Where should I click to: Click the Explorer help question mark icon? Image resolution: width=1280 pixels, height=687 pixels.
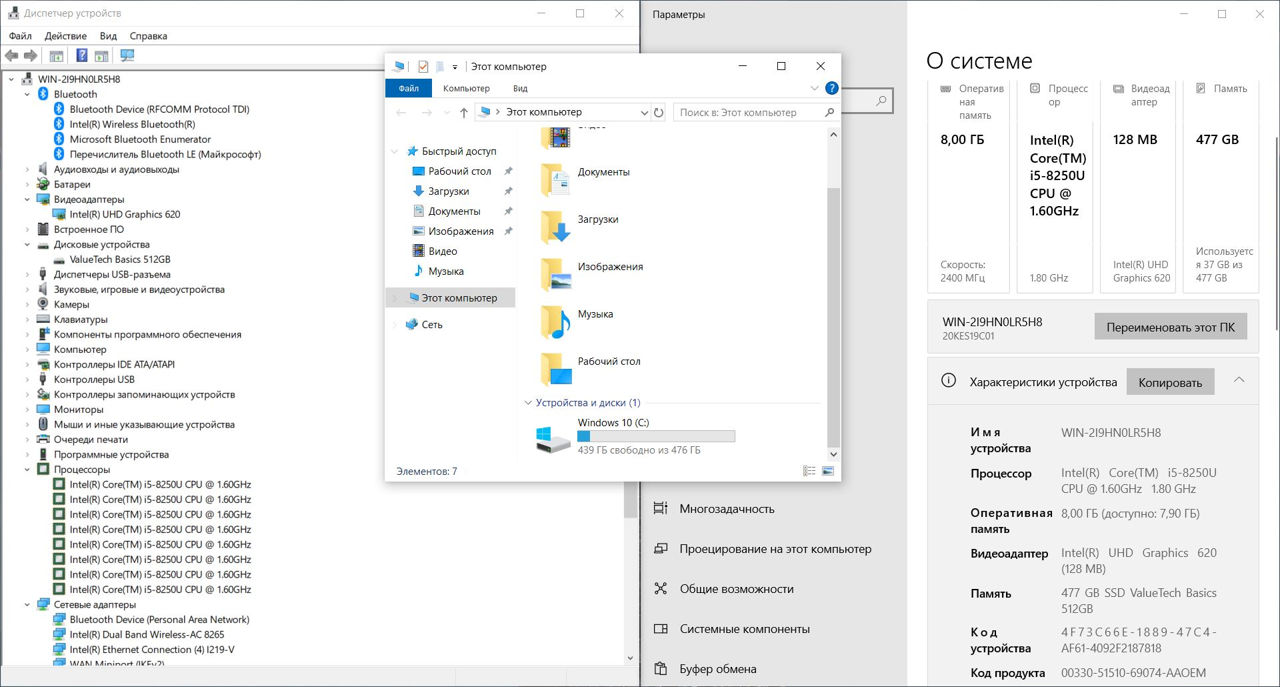coord(831,88)
